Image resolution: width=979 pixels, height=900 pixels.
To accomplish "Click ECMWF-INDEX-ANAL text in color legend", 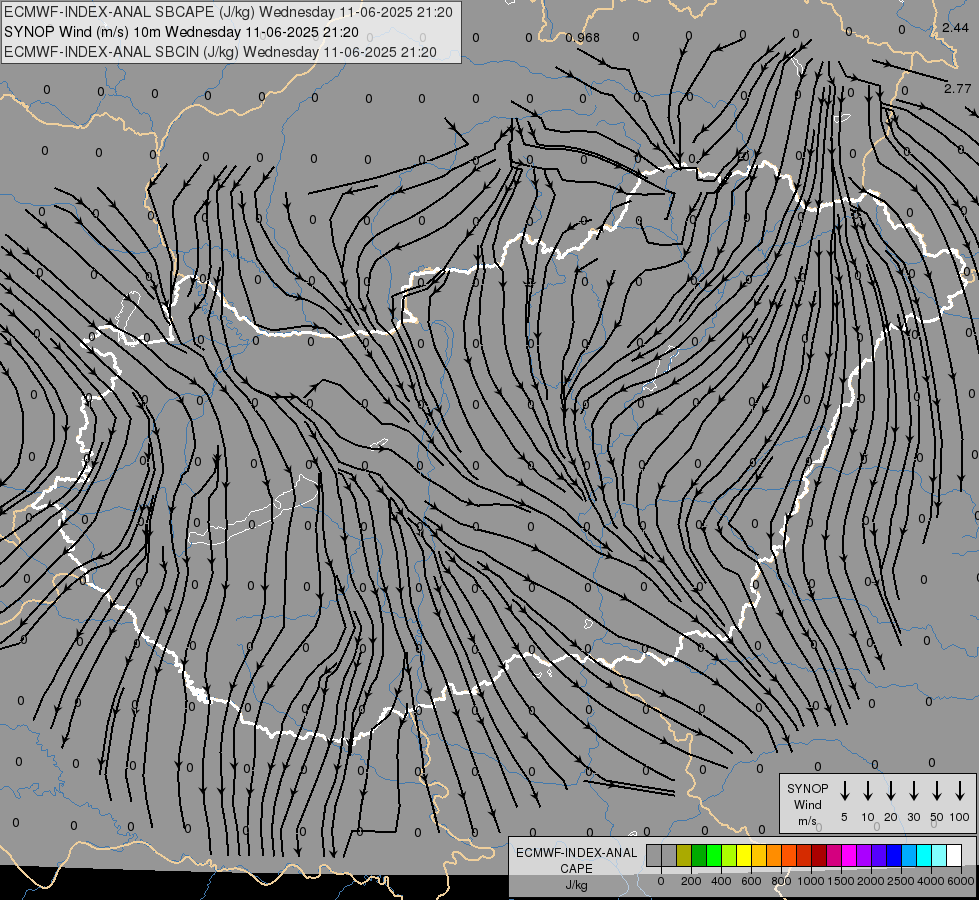I will [576, 853].
